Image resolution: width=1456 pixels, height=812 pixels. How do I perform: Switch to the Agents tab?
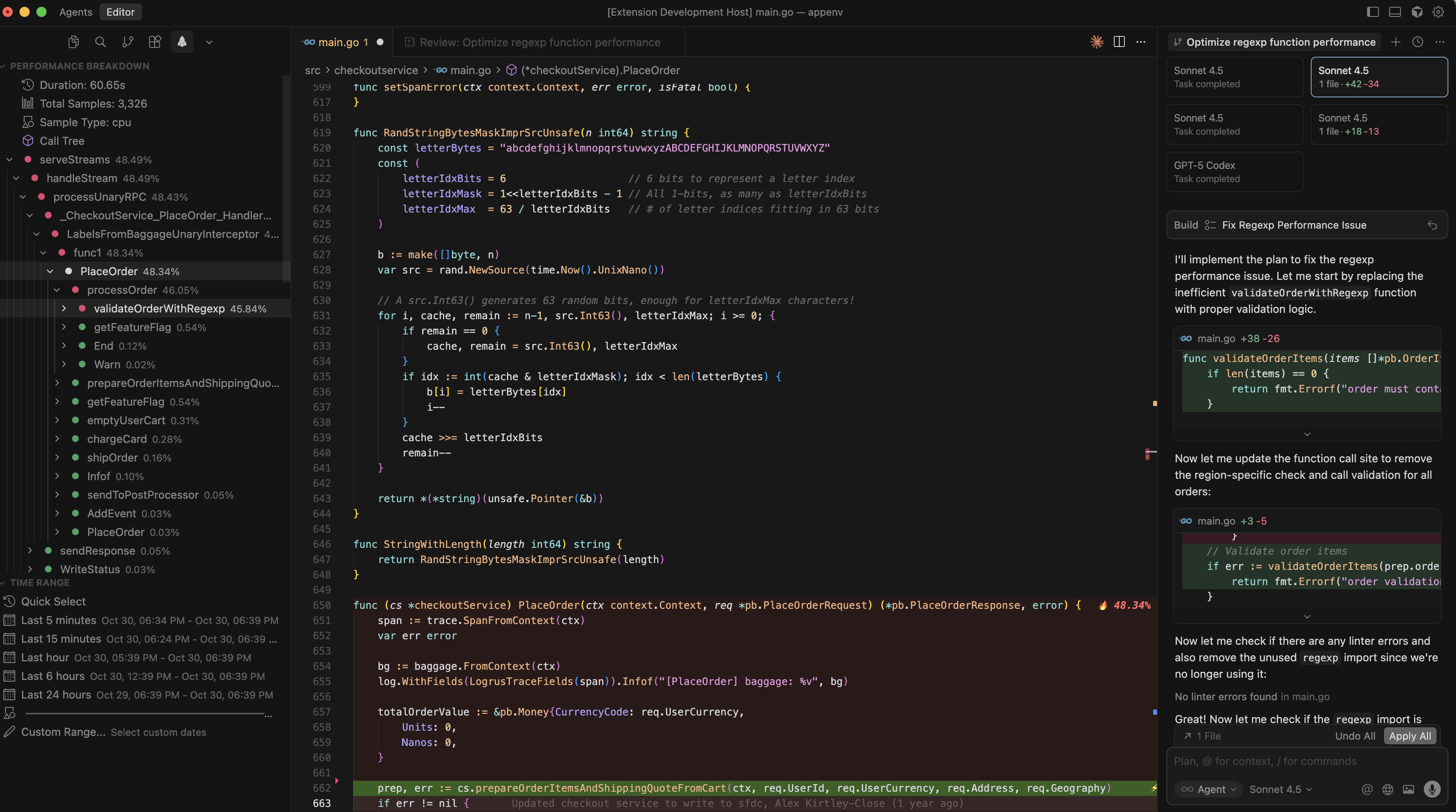[75, 11]
